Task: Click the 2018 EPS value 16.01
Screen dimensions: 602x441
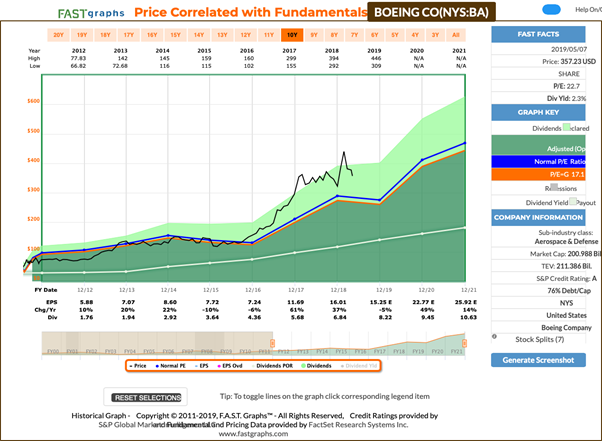Action: pos(338,302)
